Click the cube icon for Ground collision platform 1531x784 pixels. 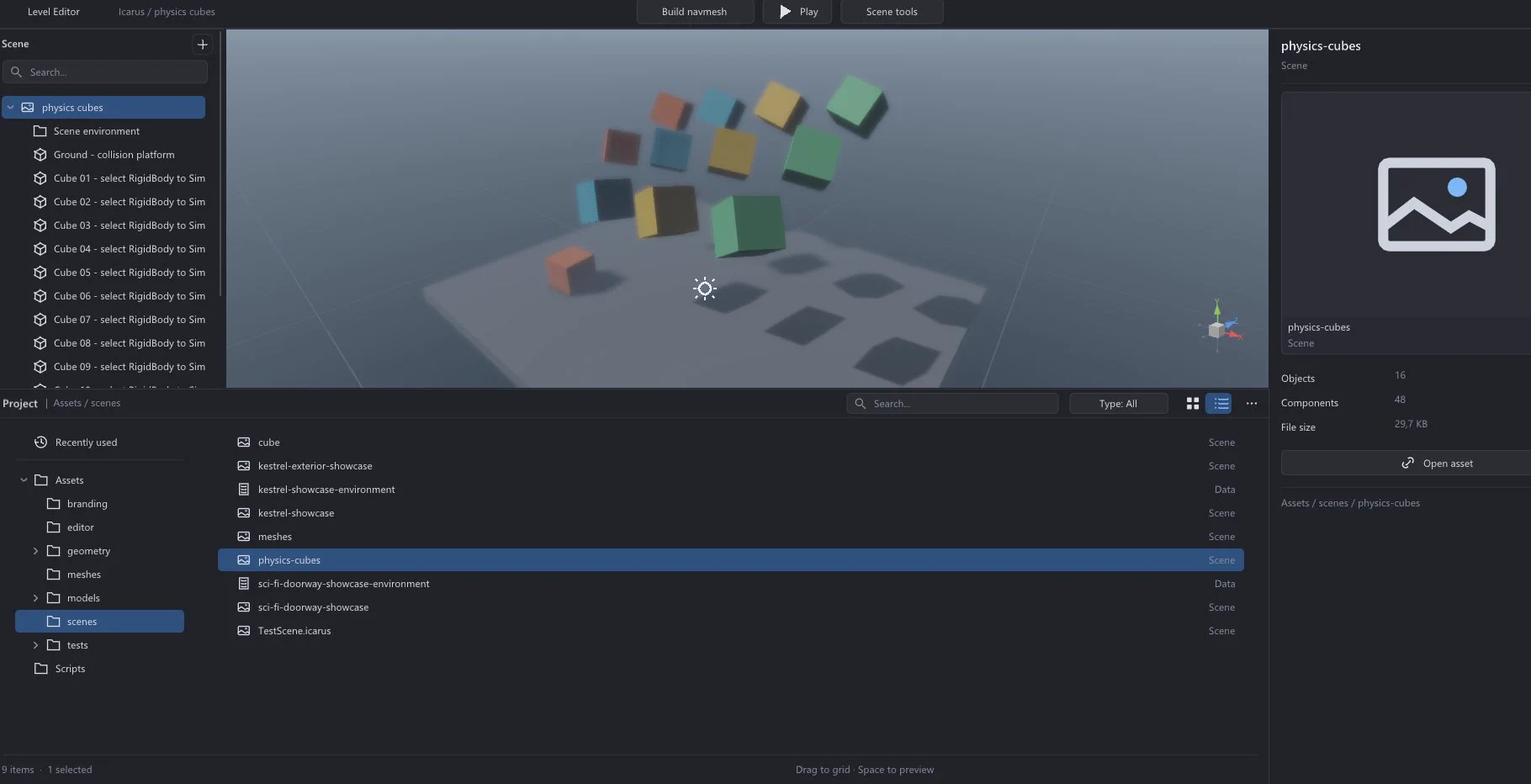(40, 155)
